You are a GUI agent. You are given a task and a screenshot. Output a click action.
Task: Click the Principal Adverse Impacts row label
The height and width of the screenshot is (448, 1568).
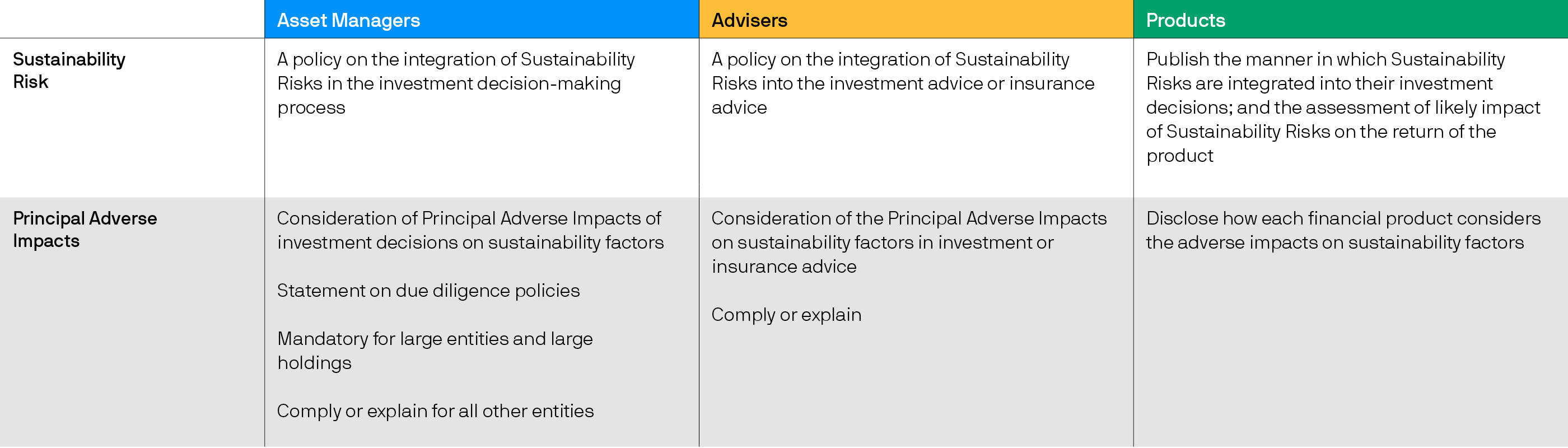85,230
